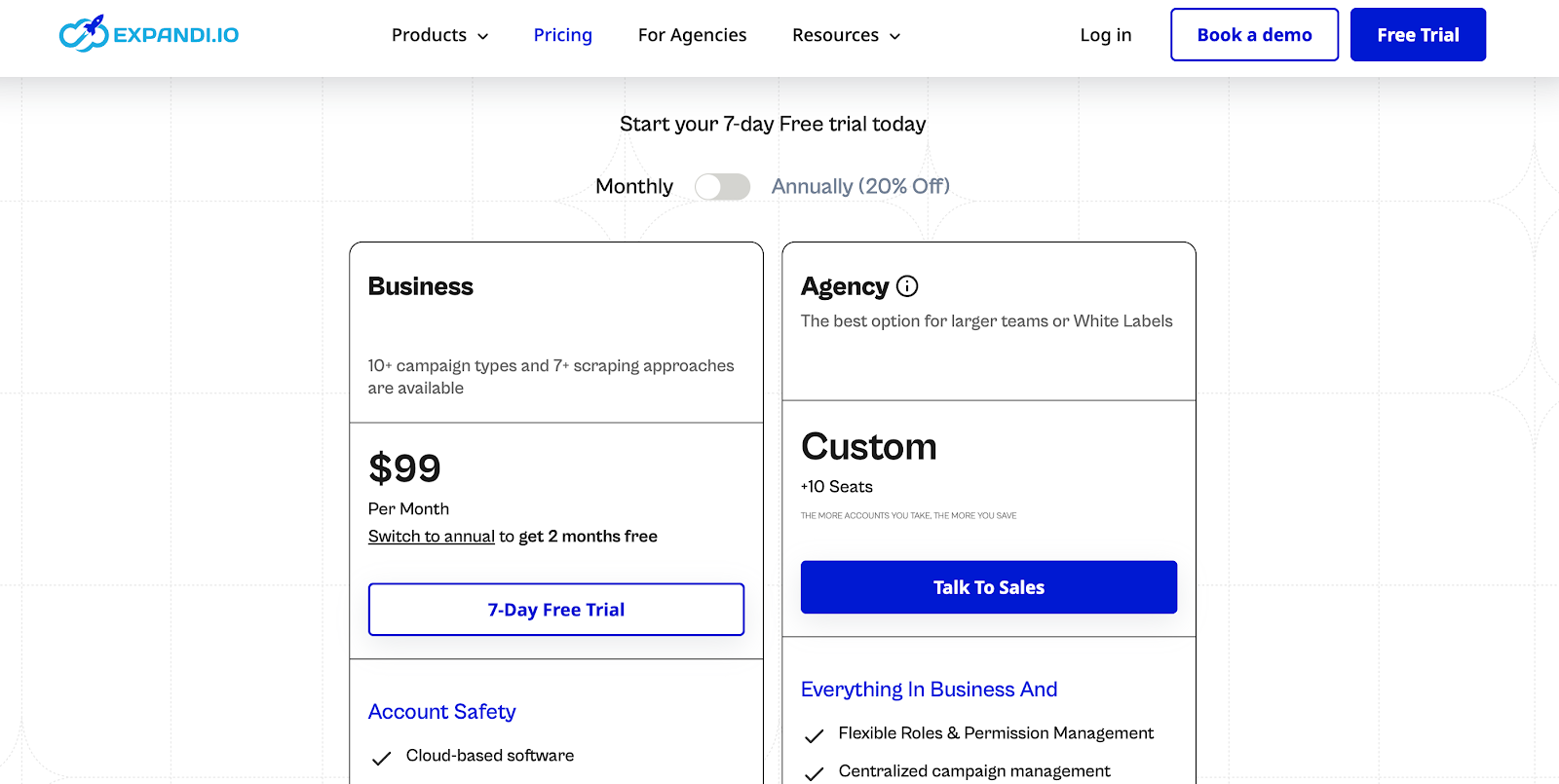Open the Pricing page link

[x=562, y=35]
